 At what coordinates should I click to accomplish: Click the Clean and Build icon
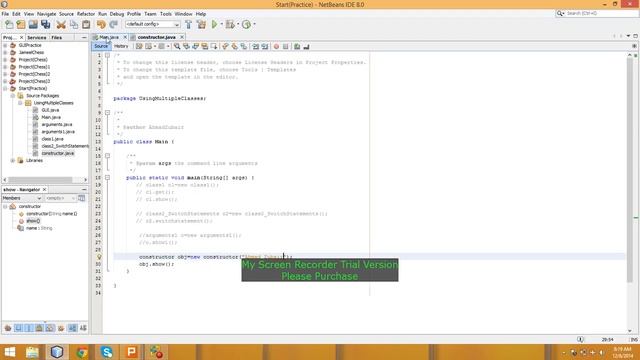tap(201, 24)
